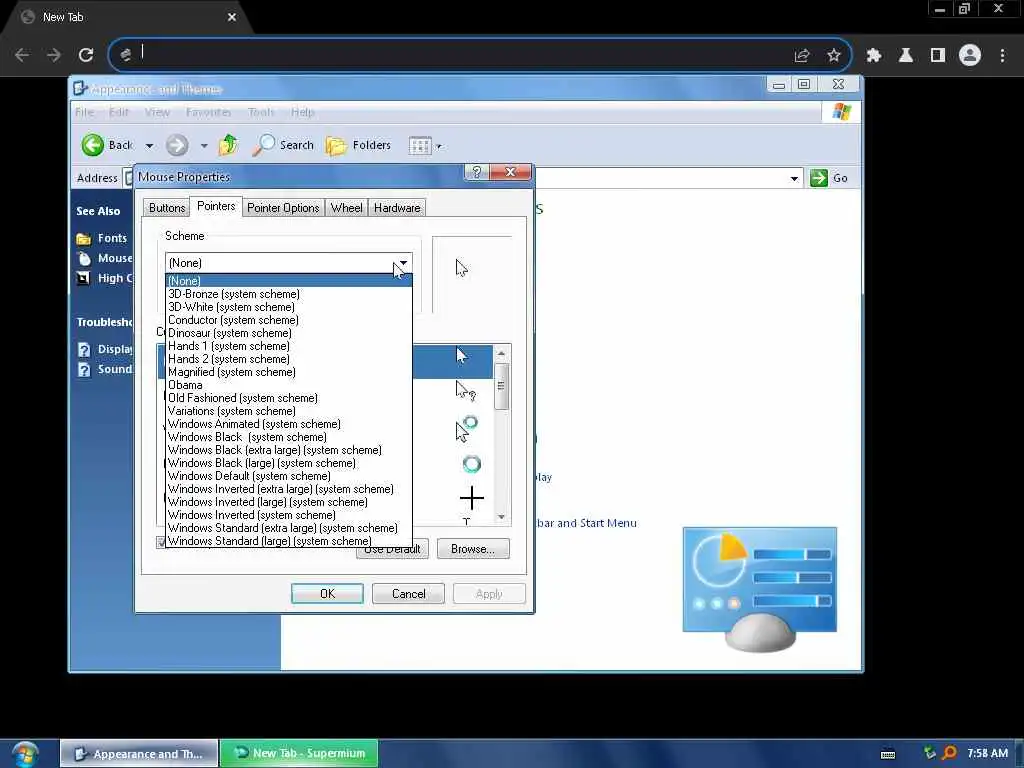Click the cursor list scroll-up arrow

tap(502, 353)
